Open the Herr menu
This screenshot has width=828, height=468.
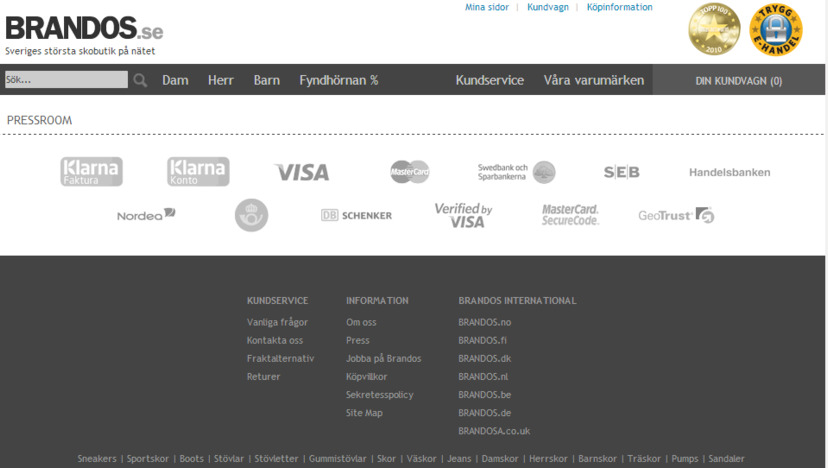[221, 80]
